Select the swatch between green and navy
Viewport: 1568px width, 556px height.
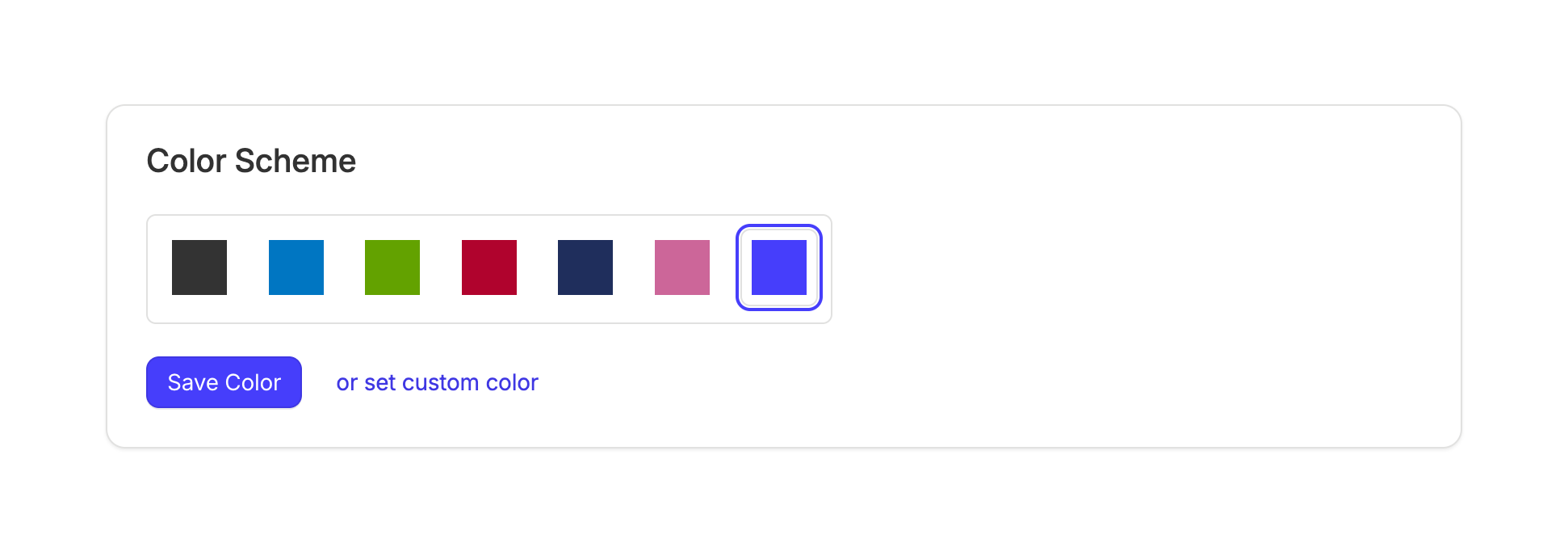click(x=489, y=267)
